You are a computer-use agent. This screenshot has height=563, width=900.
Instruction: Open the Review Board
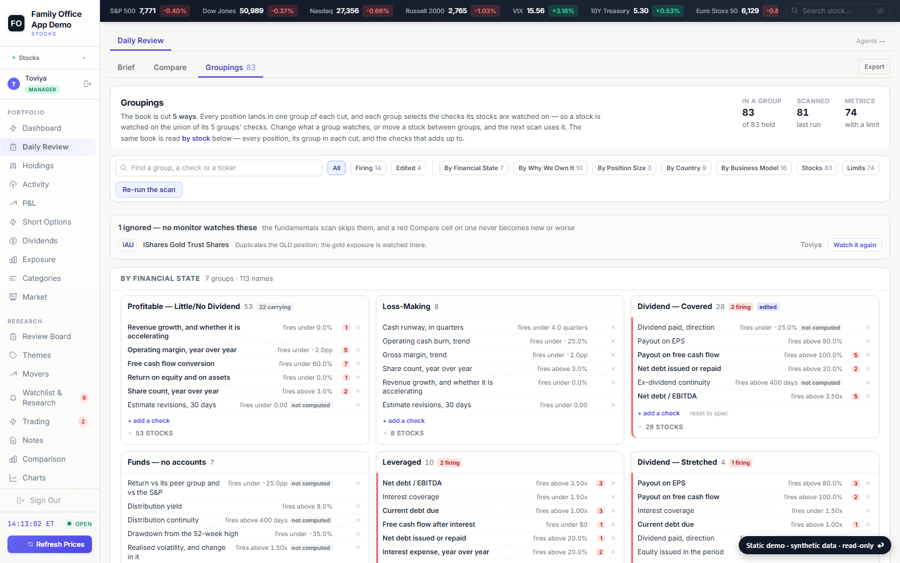48,336
